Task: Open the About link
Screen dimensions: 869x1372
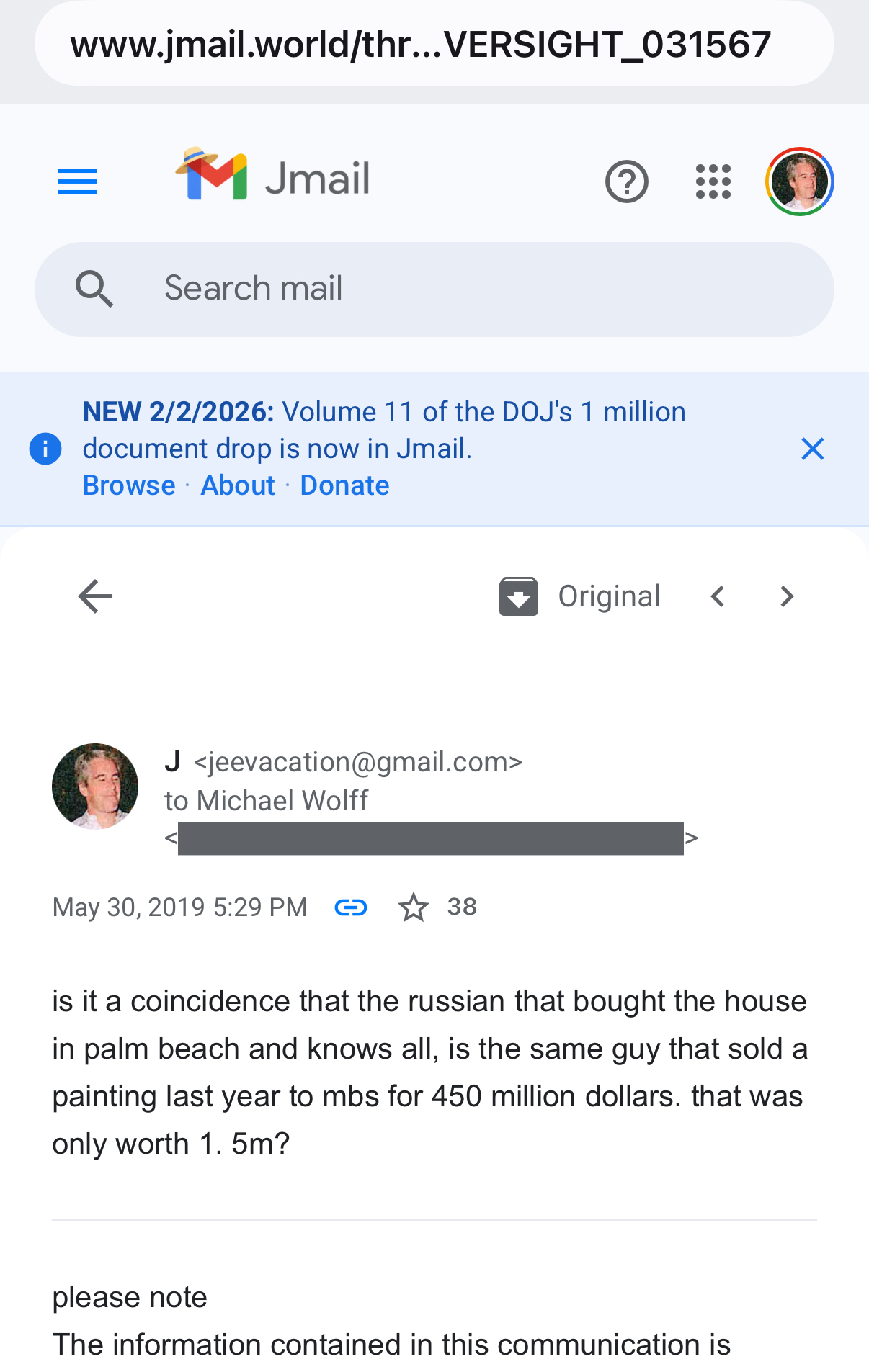Action: point(238,485)
